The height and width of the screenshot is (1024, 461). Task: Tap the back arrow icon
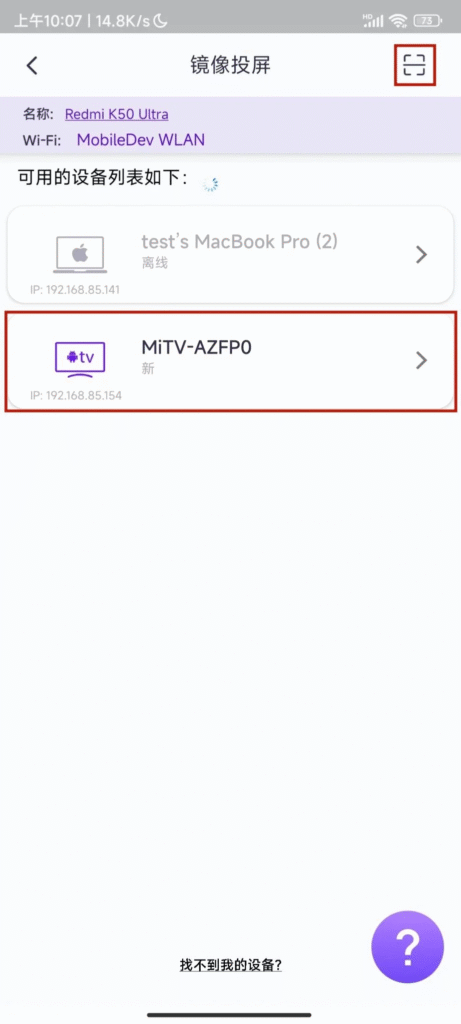[32, 65]
